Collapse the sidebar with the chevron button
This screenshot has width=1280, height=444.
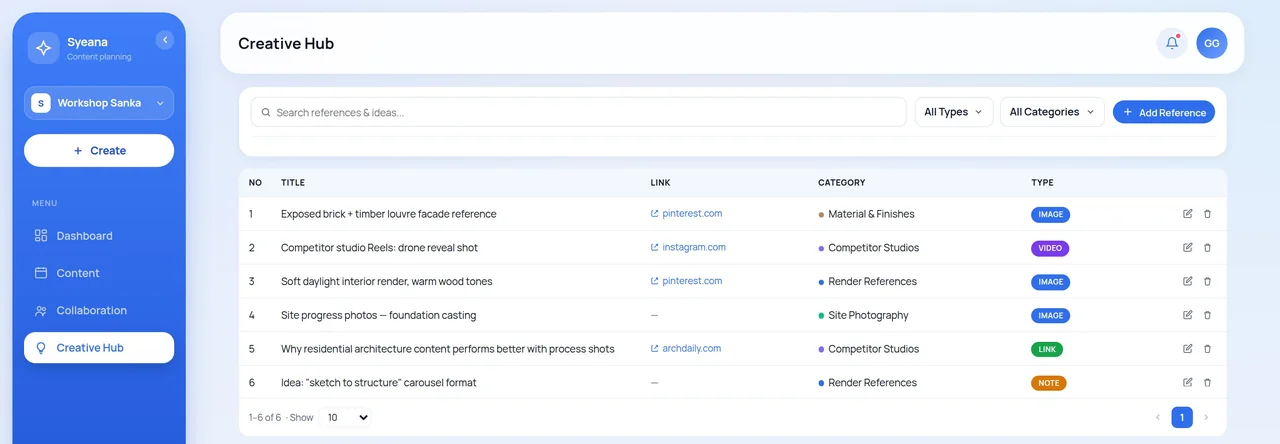click(x=165, y=40)
